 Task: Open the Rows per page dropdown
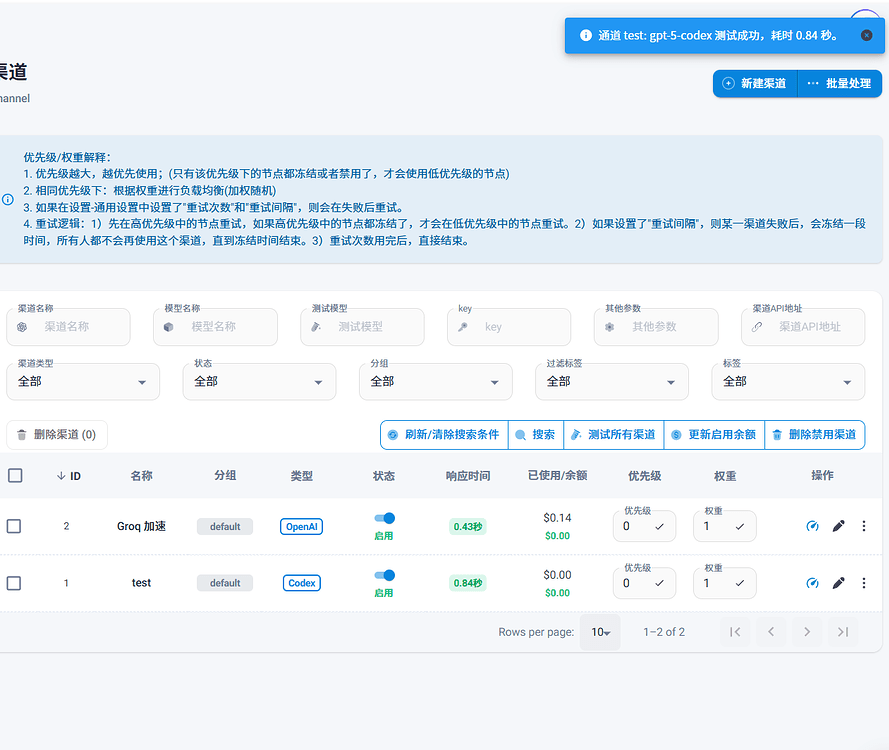(x=600, y=632)
